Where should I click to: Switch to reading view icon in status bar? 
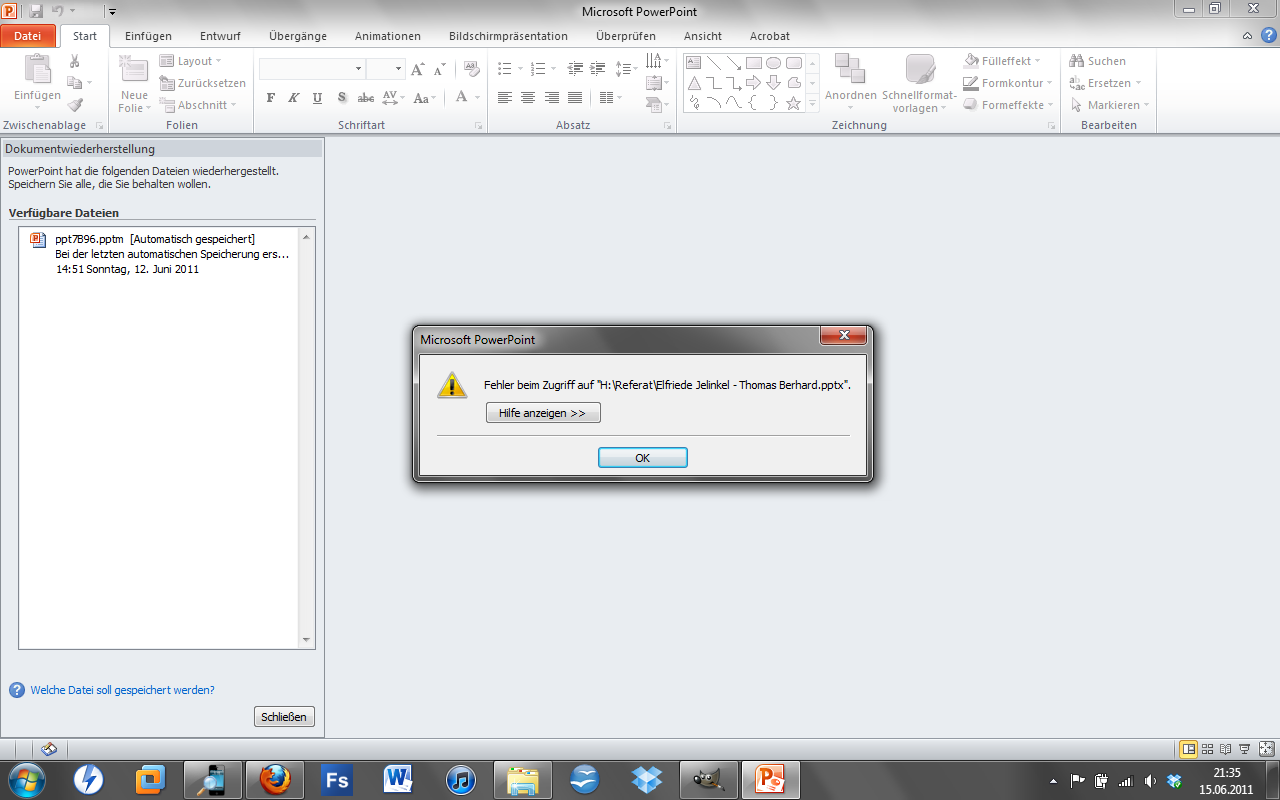(1226, 749)
